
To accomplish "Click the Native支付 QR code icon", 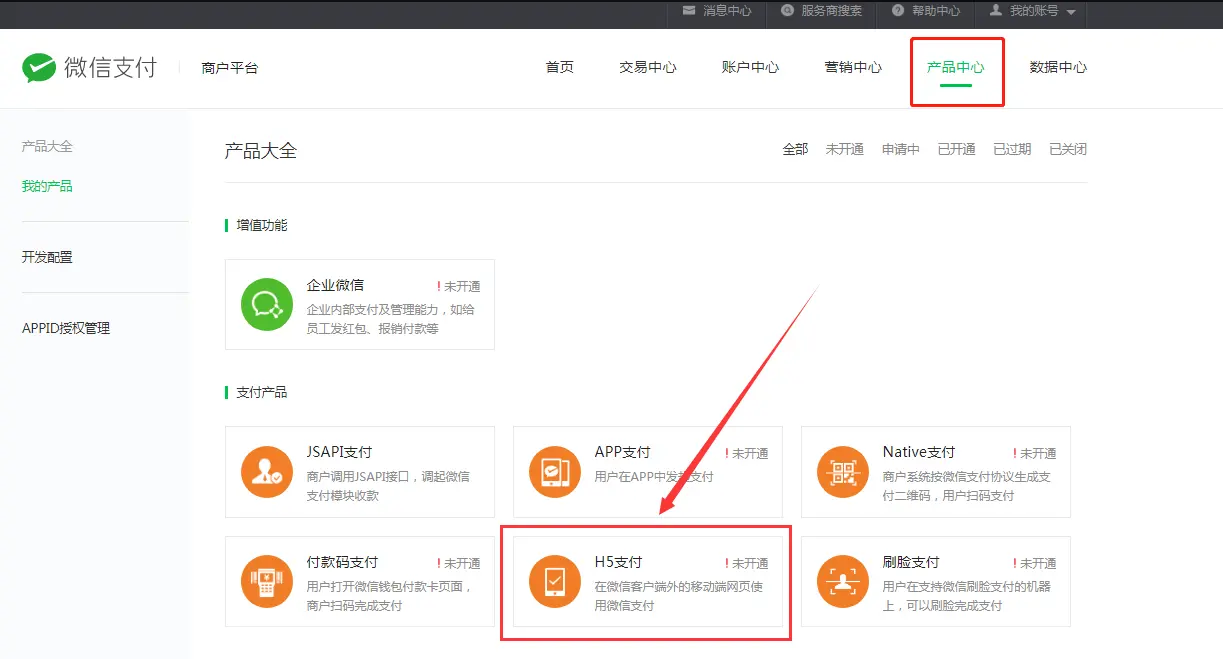I will click(842, 472).
